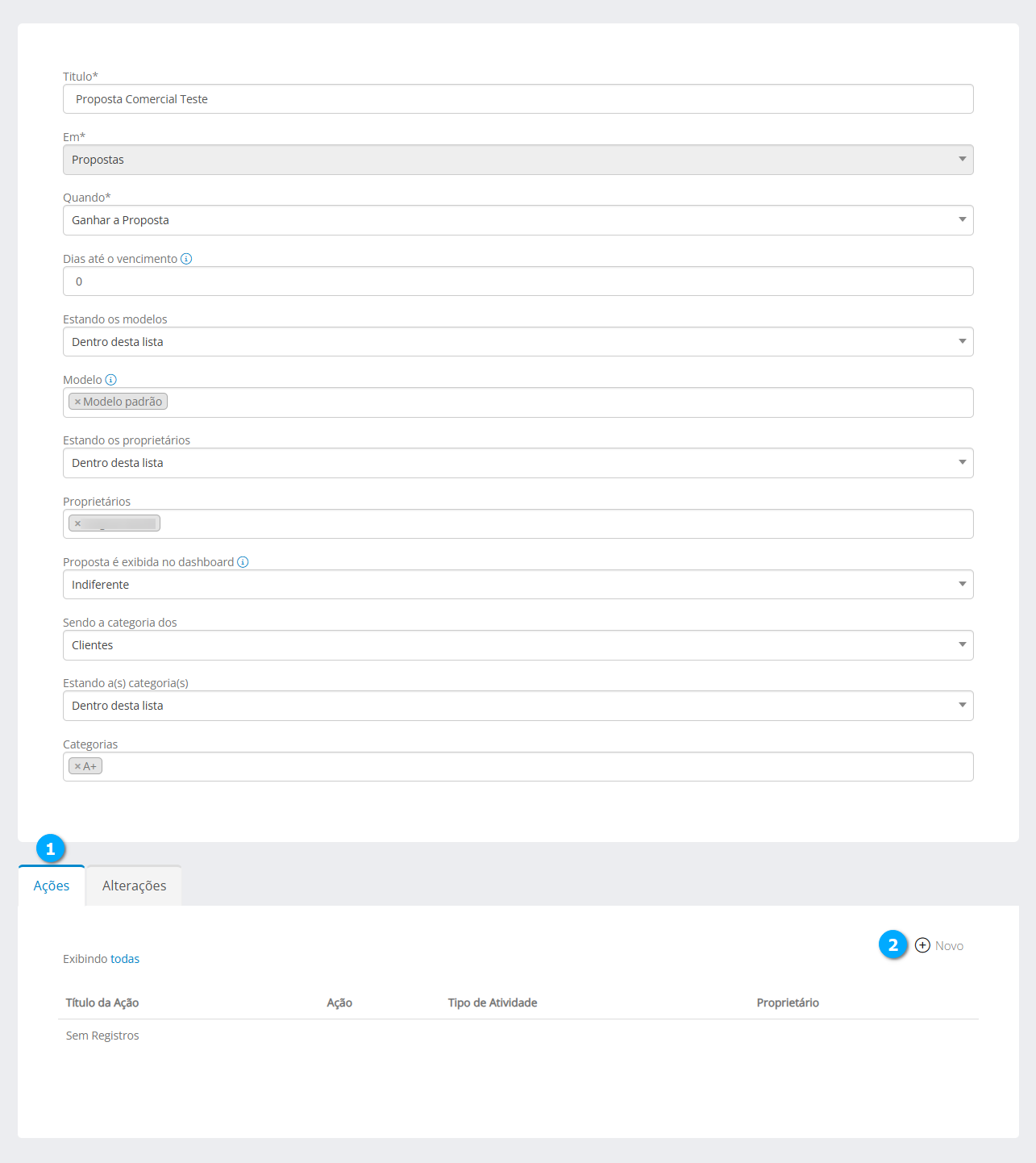Open the Estando os modelos dropdown
1036x1163 pixels.
click(x=518, y=342)
